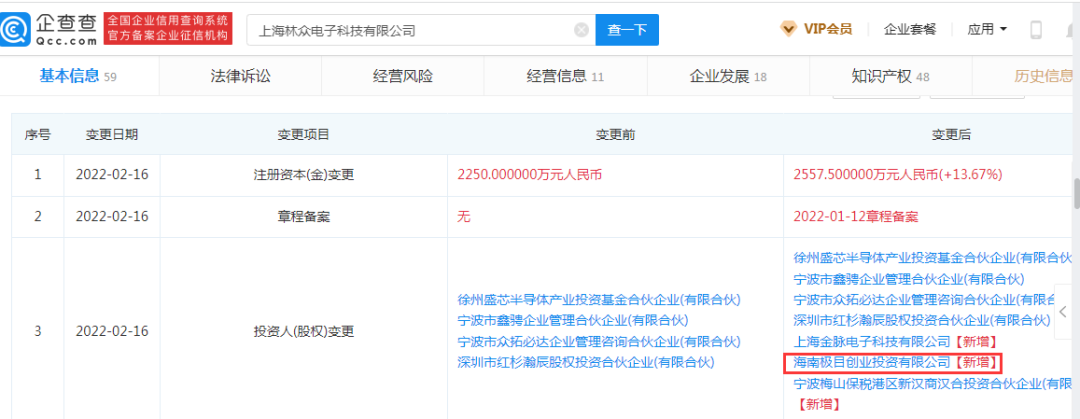
Task: Open the 企业套餐 link
Action: (x=910, y=29)
